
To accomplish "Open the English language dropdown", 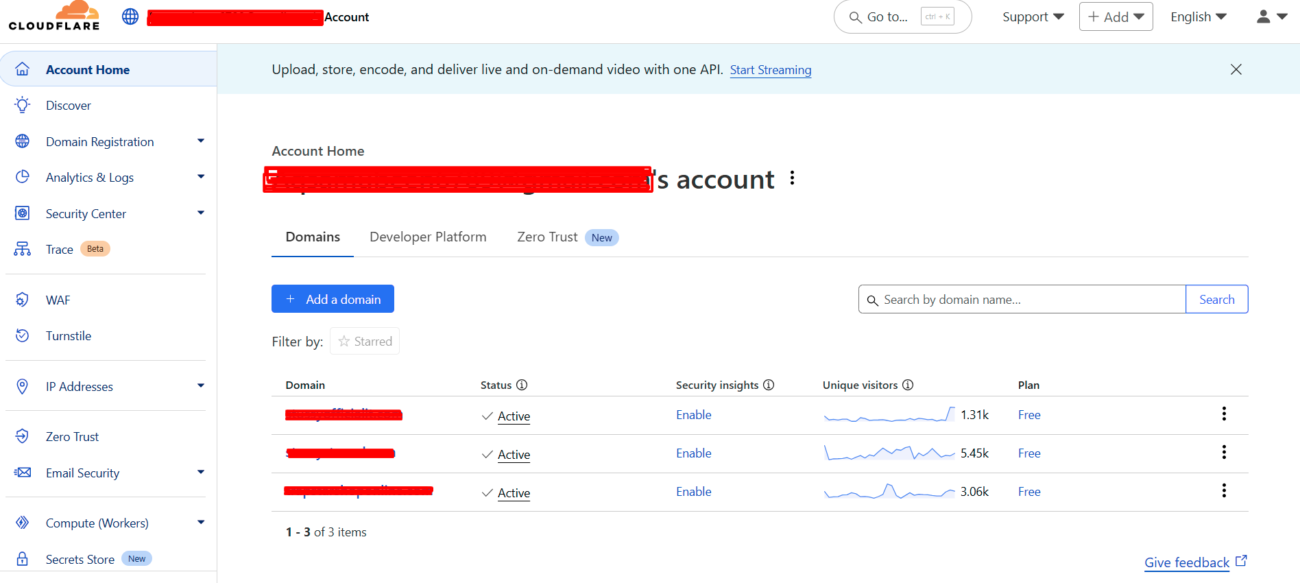I will click(1198, 17).
